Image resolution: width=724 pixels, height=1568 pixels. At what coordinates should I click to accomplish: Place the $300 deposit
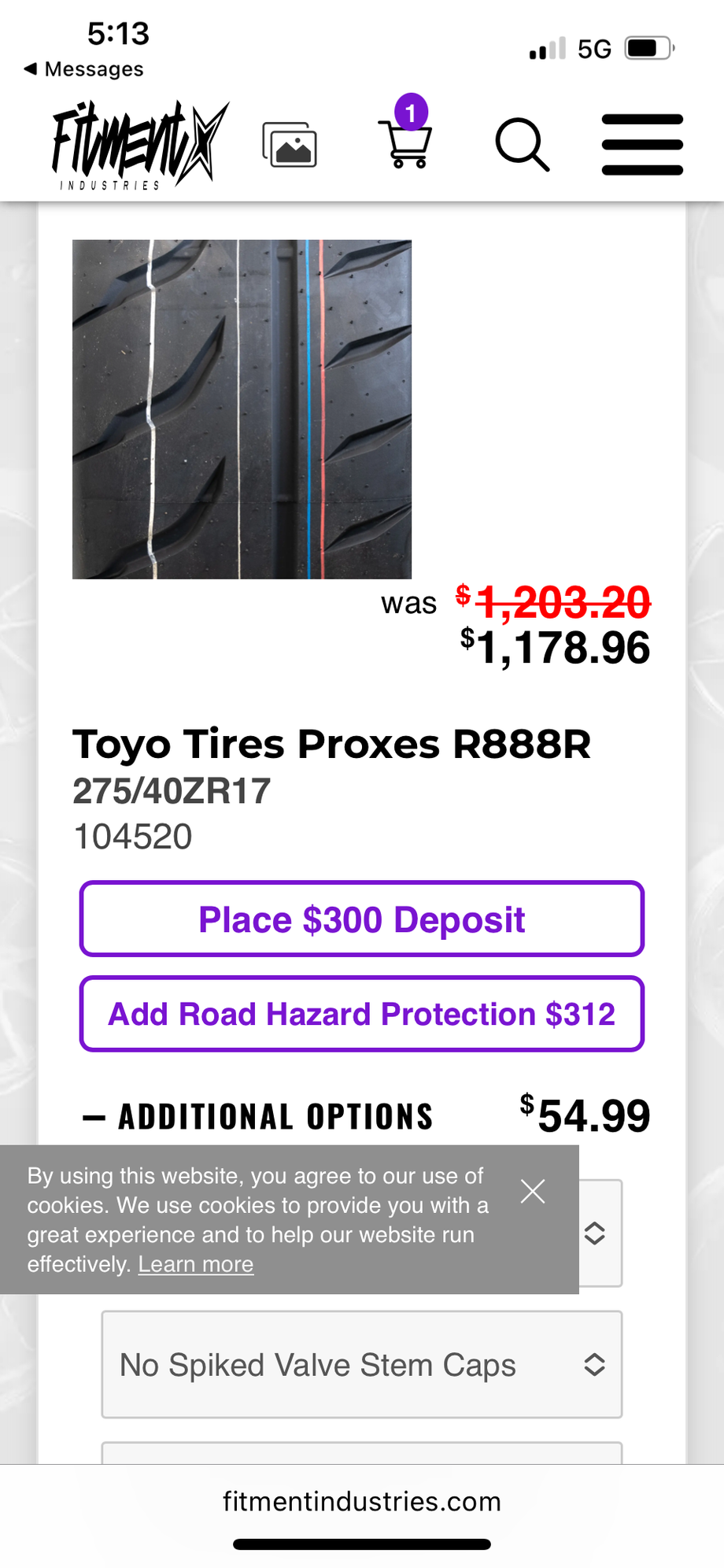click(361, 919)
